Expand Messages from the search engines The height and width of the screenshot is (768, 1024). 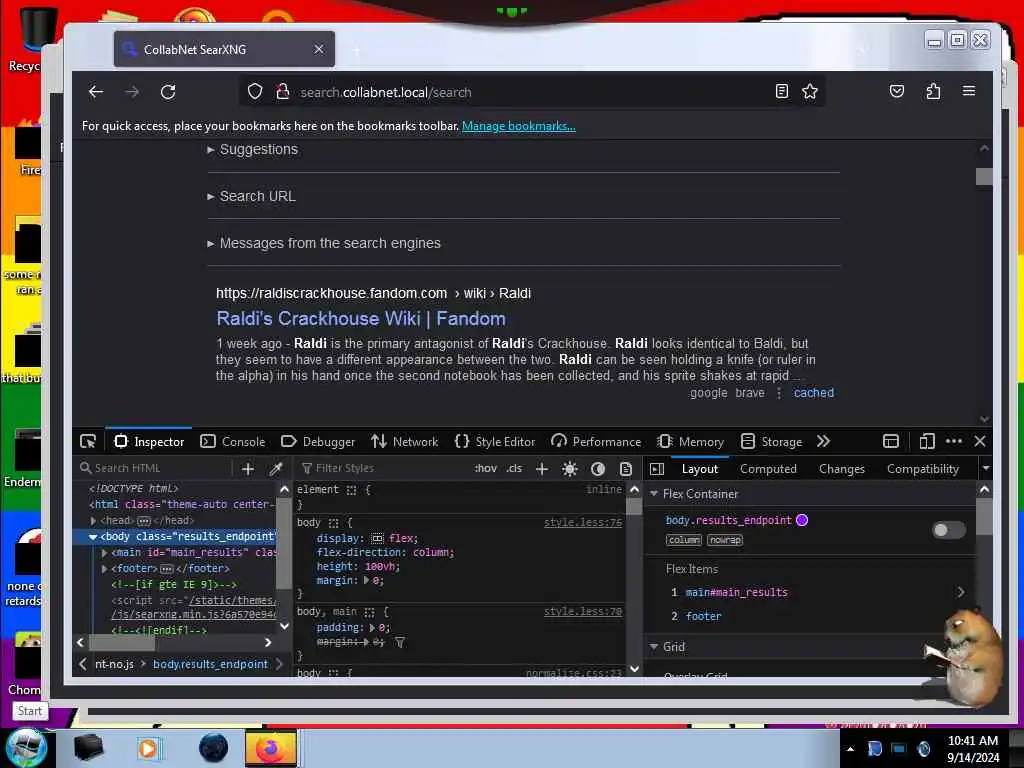tap(324, 244)
